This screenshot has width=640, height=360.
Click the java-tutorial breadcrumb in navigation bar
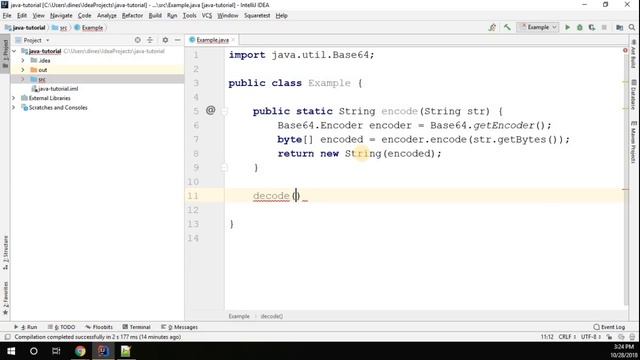[25, 28]
